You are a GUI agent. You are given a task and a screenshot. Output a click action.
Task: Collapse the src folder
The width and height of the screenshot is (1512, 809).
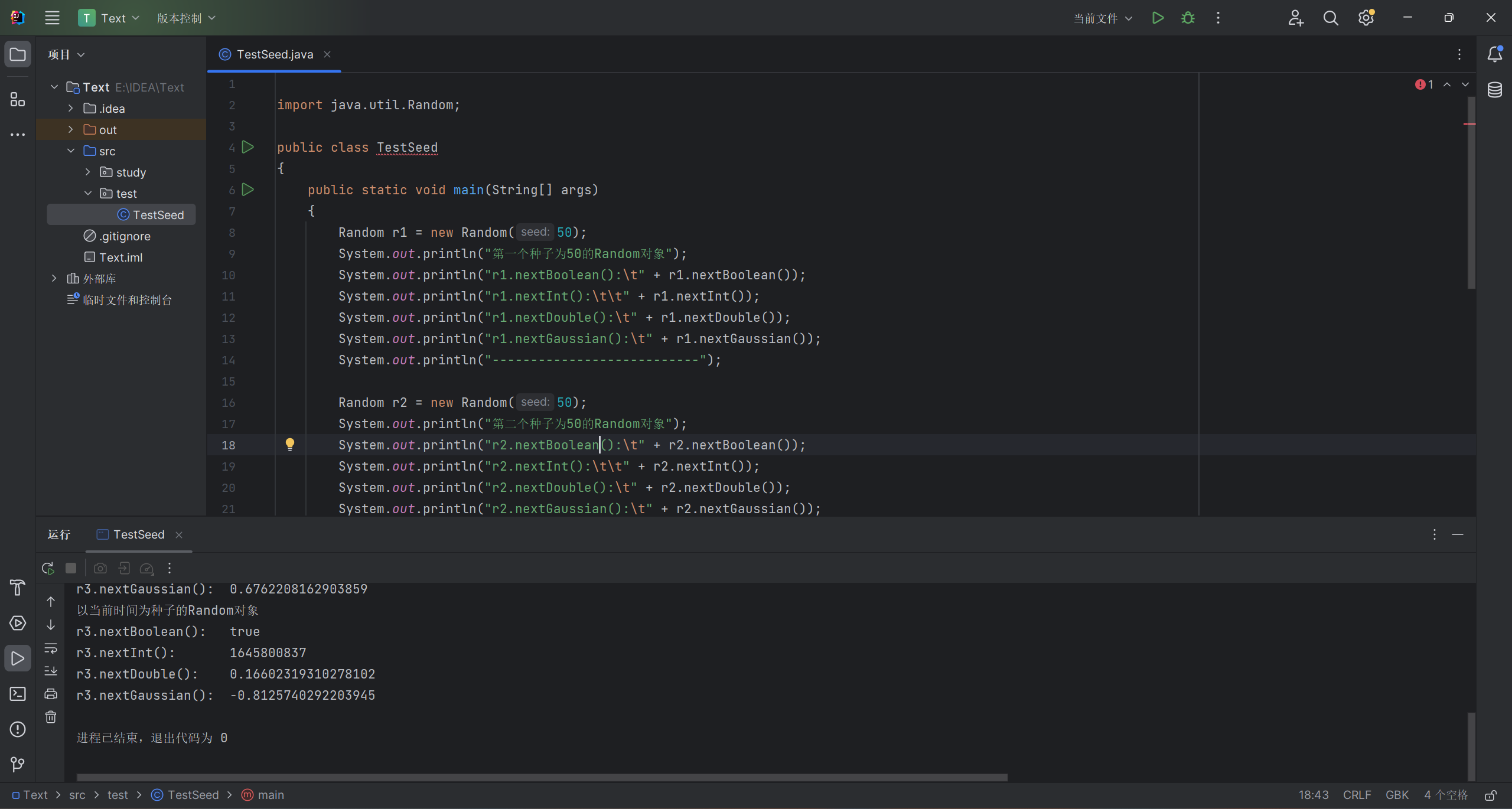pyautogui.click(x=71, y=151)
